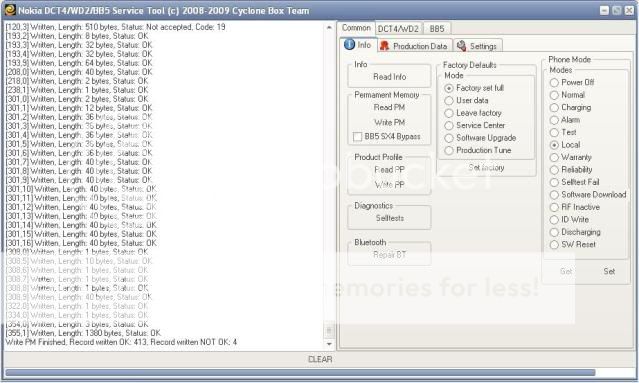This screenshot has height=383, width=639.
Task: Click the CLEAR log button
Action: pyautogui.click(x=320, y=359)
